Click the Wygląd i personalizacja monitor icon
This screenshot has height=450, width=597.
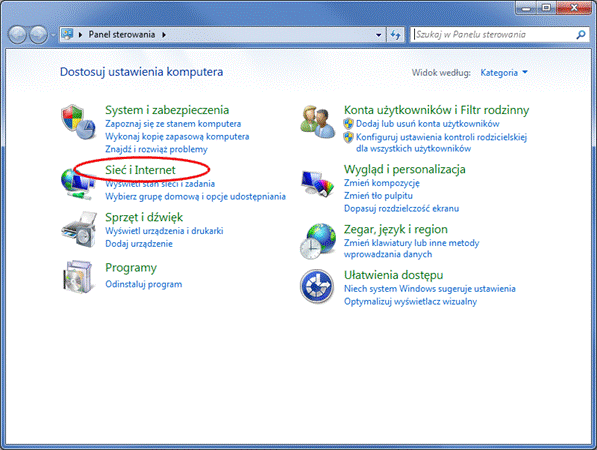click(x=318, y=184)
